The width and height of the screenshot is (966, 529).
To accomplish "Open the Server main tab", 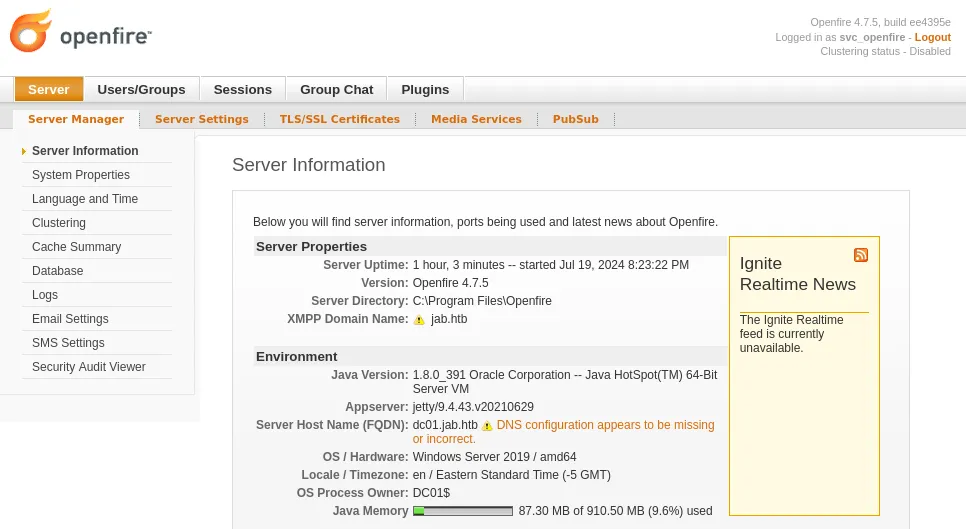I will pos(49,89).
